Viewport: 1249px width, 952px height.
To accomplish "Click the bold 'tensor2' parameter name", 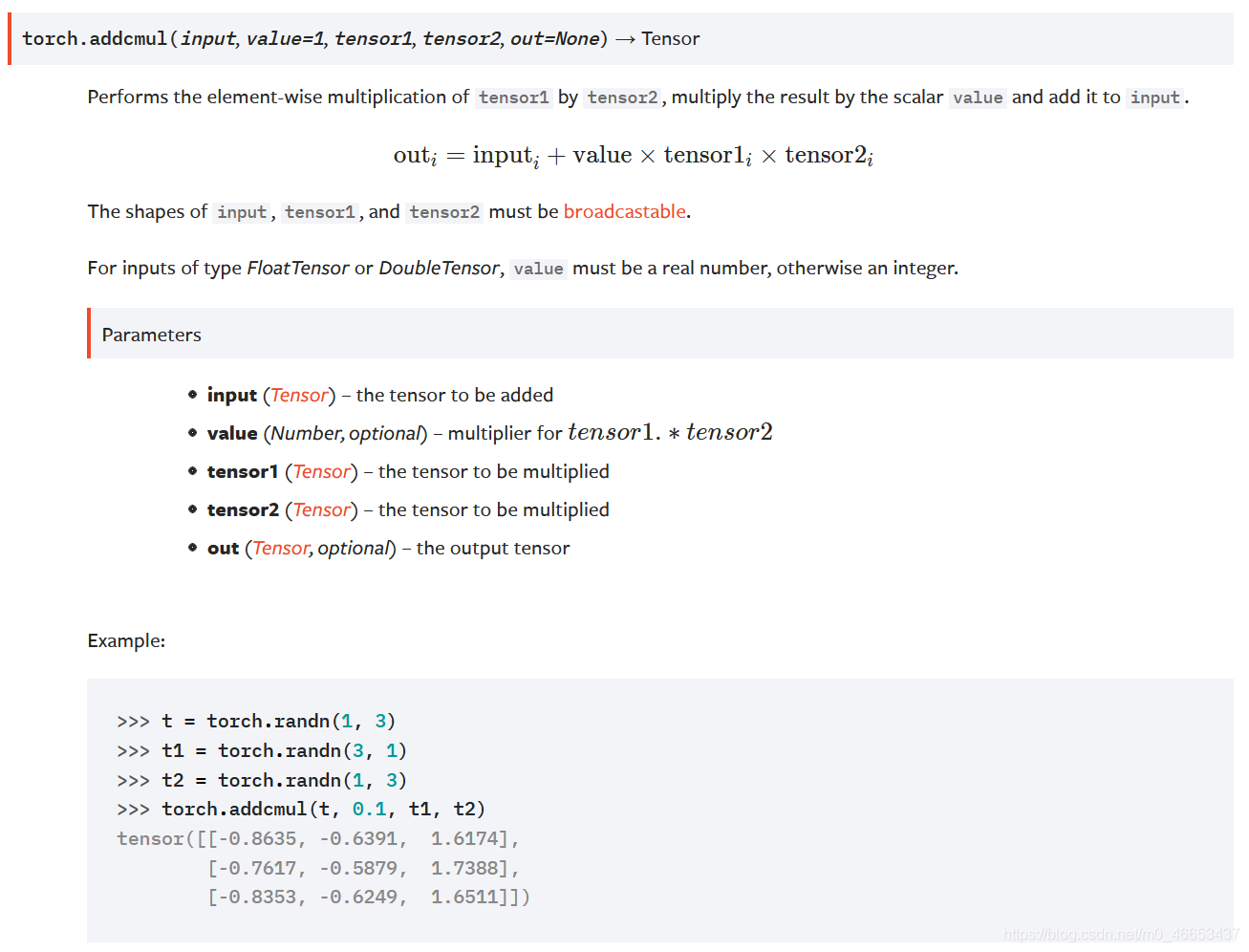I will [243, 509].
